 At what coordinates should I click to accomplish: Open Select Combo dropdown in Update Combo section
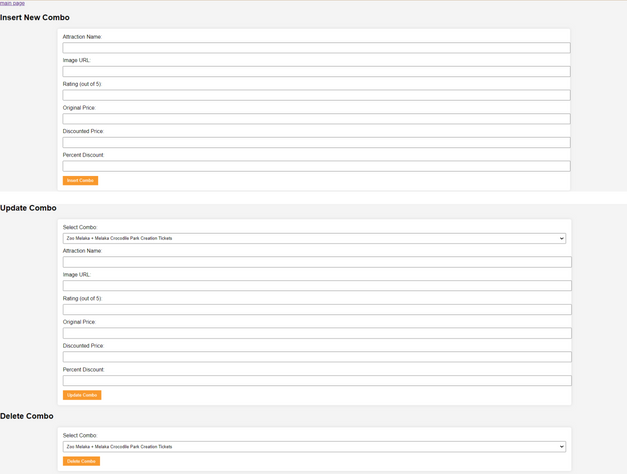(314, 238)
